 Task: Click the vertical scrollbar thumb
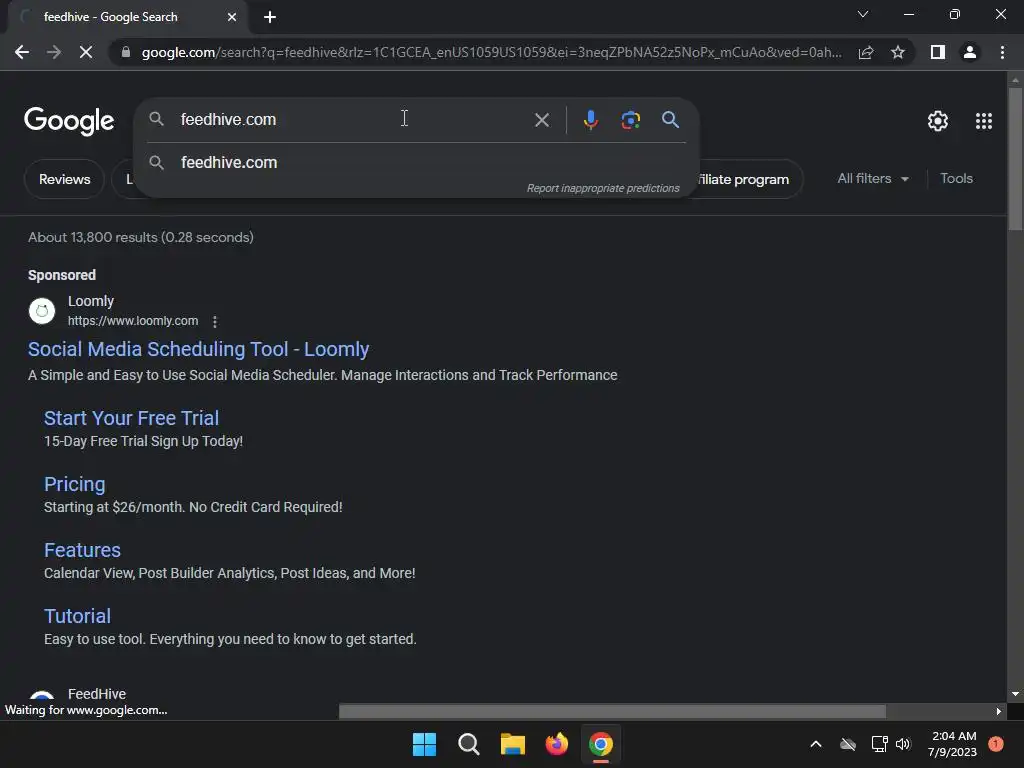1015,159
